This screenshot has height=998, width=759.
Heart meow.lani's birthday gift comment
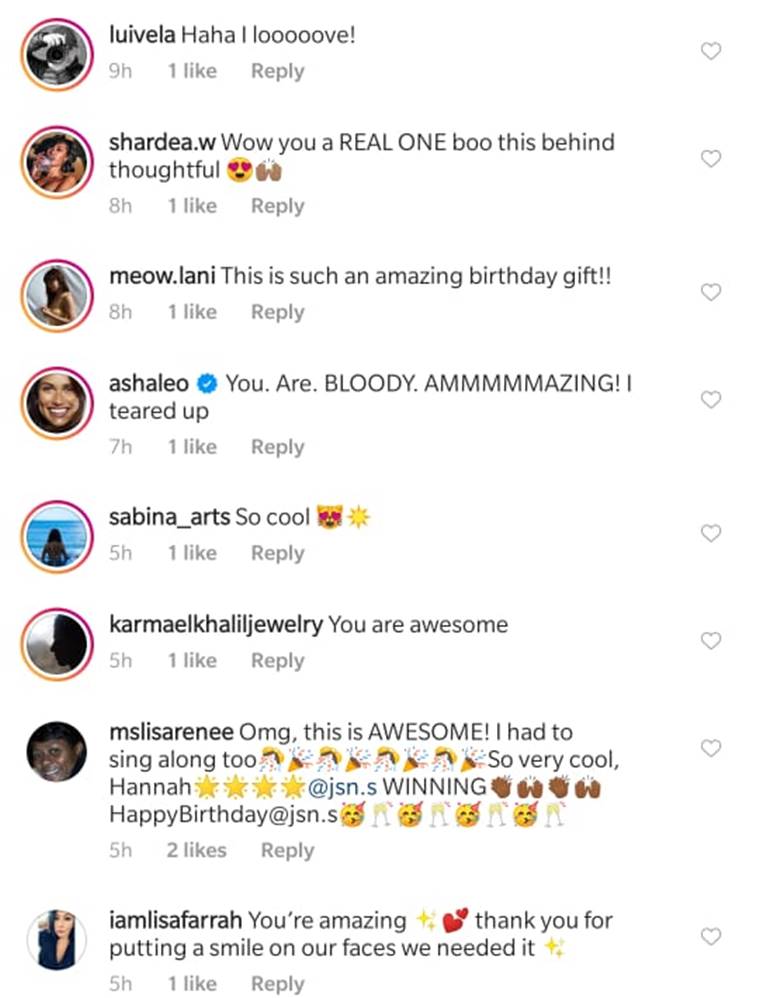pyautogui.click(x=710, y=292)
